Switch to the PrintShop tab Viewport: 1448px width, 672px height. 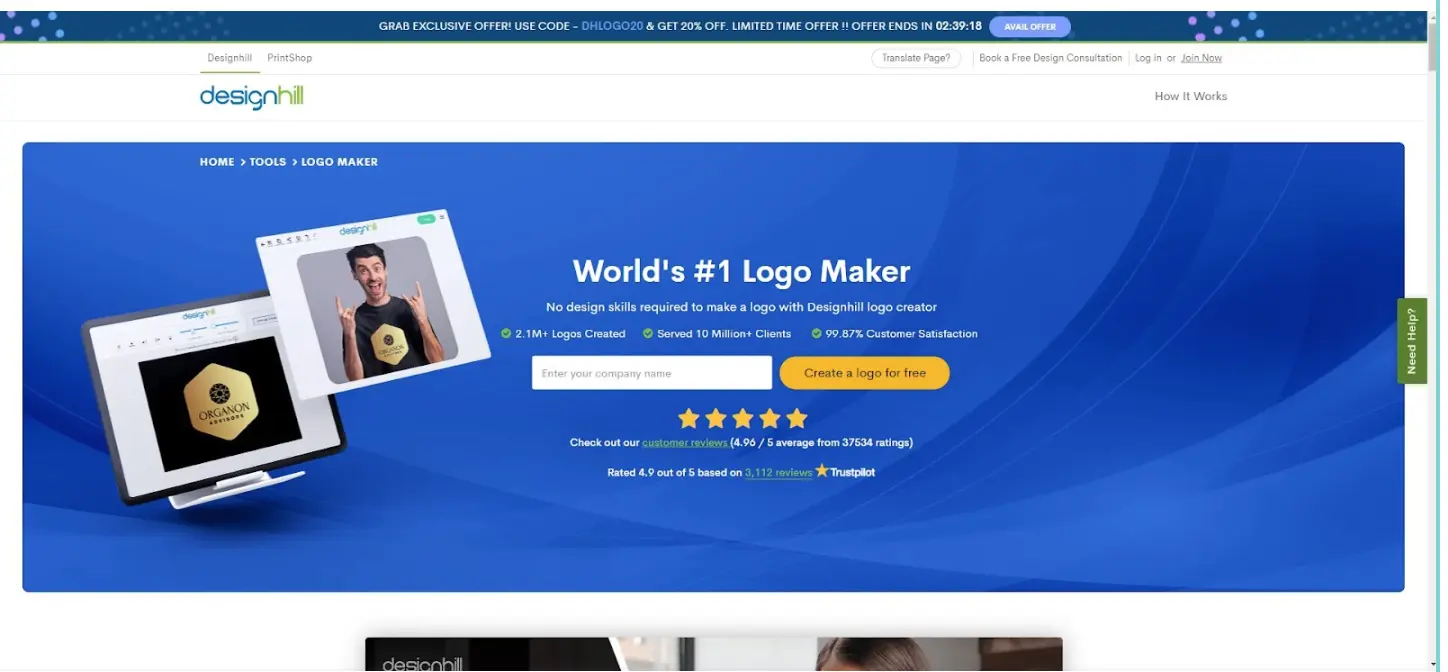tap(289, 57)
